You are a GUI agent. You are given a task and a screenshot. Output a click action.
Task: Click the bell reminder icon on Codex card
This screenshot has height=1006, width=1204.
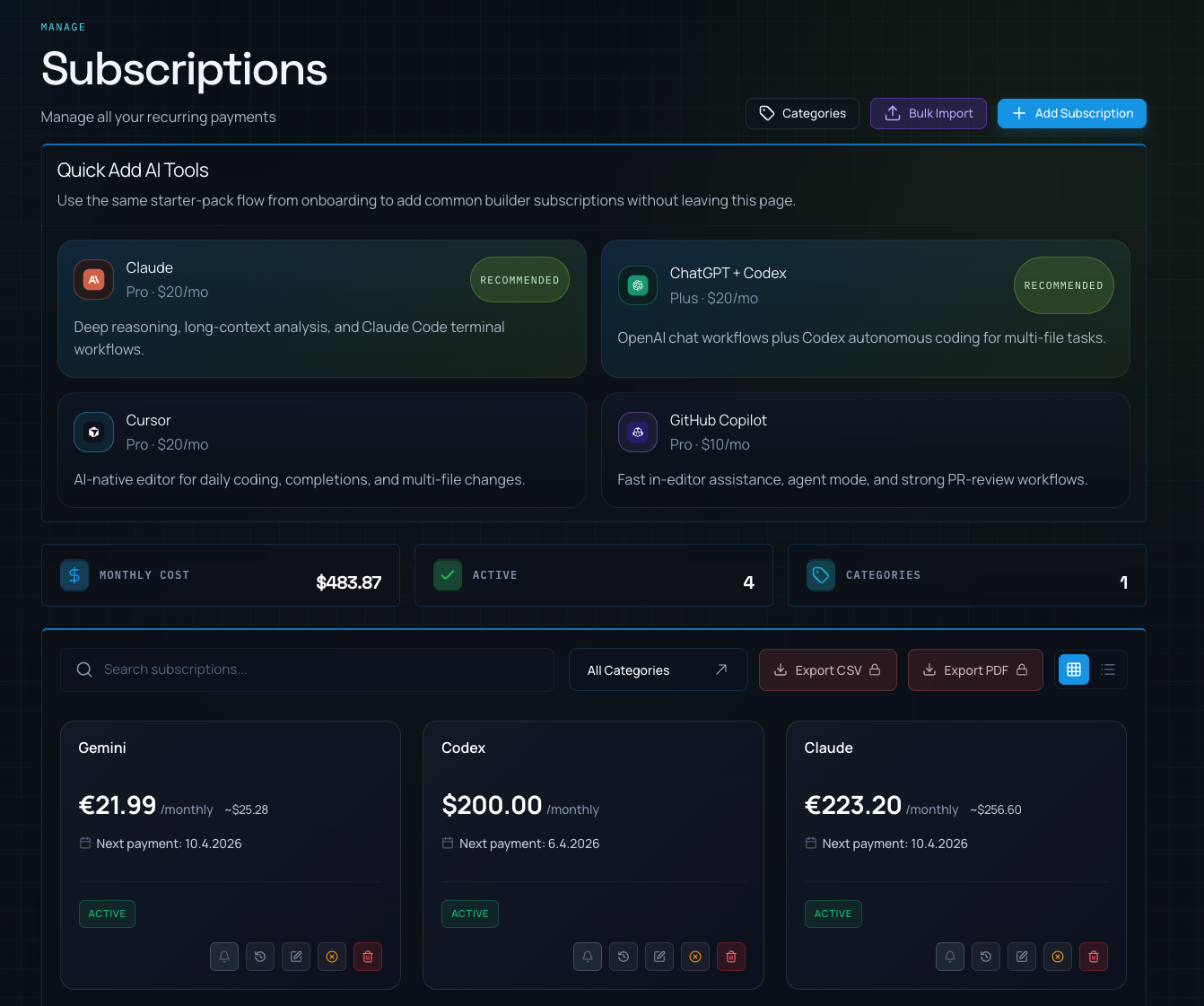click(x=588, y=957)
